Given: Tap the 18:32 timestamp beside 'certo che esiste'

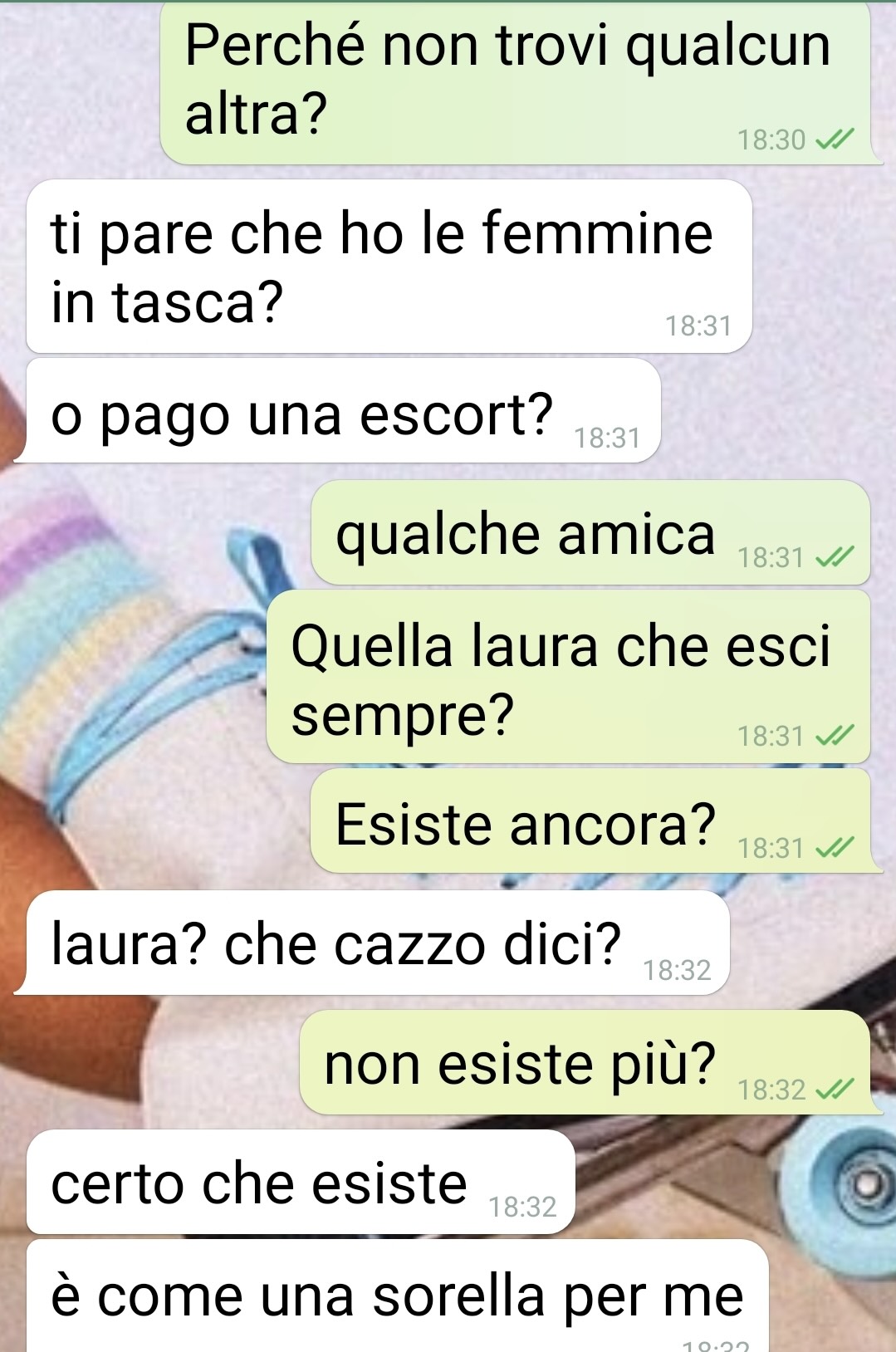Looking at the screenshot, I should pyautogui.click(x=522, y=1207).
